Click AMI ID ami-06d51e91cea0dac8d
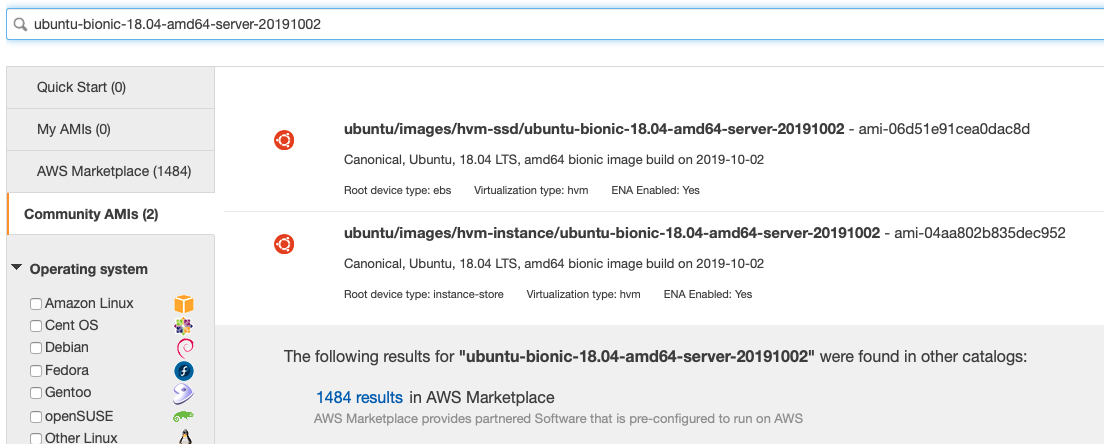Viewport: 1104px width, 444px height. click(945, 129)
